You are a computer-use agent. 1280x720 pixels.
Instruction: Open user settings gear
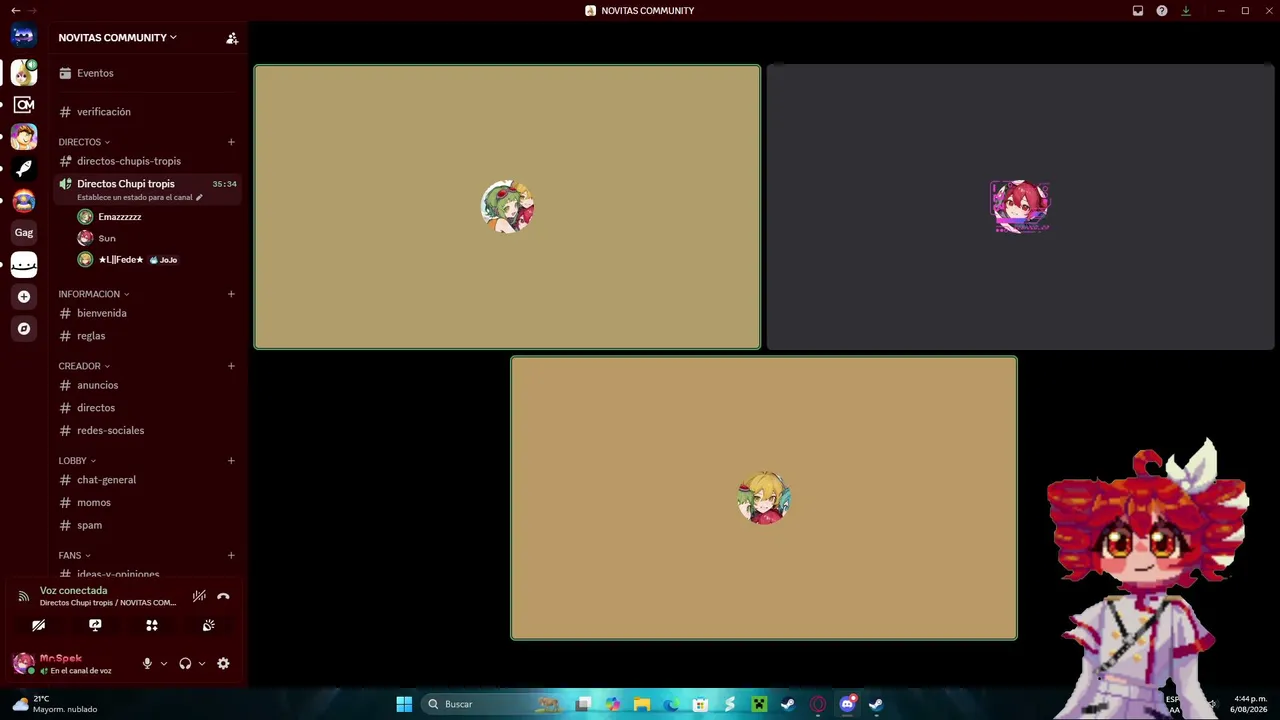point(223,663)
